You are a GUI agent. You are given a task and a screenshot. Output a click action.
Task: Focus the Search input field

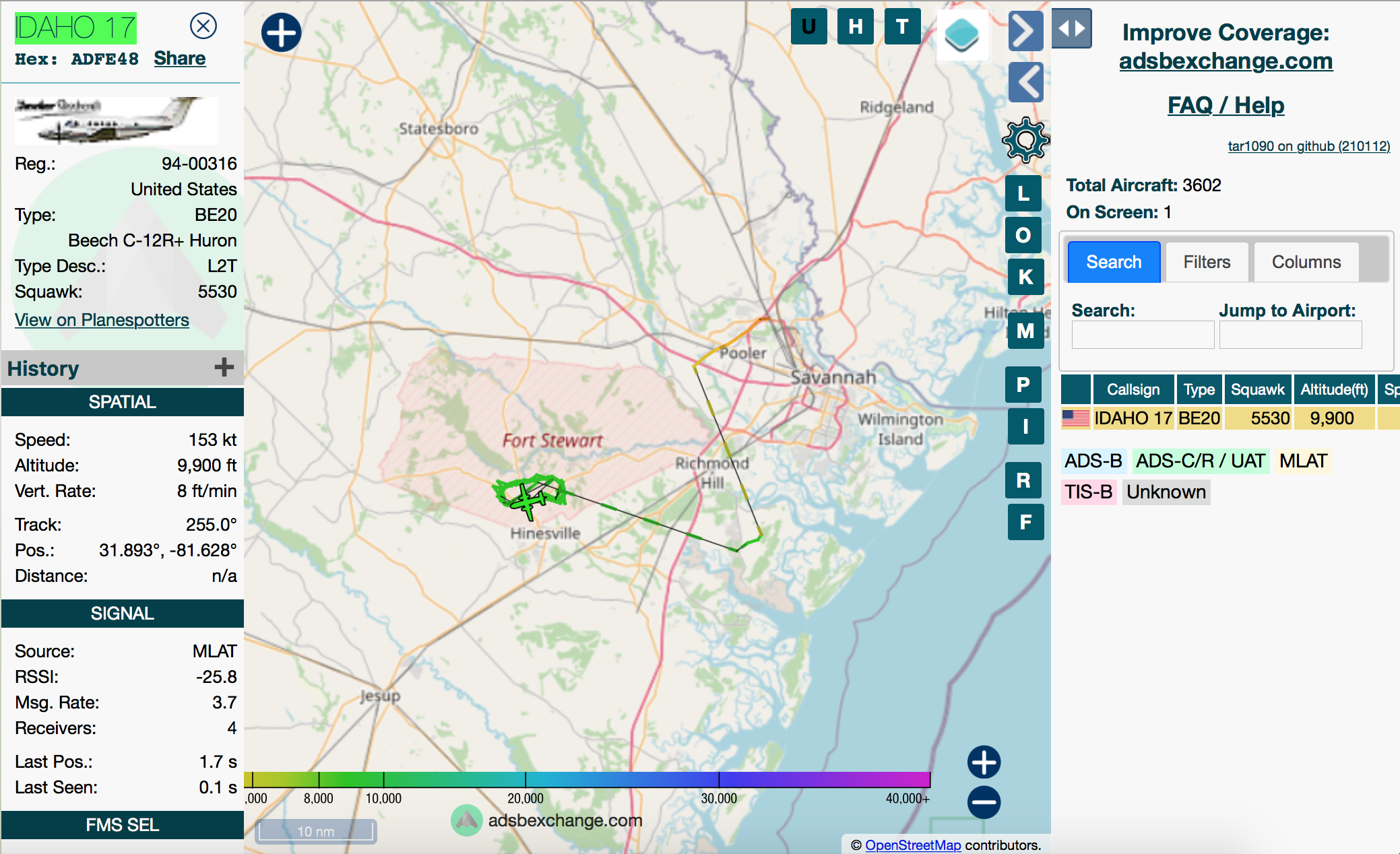(x=1143, y=335)
